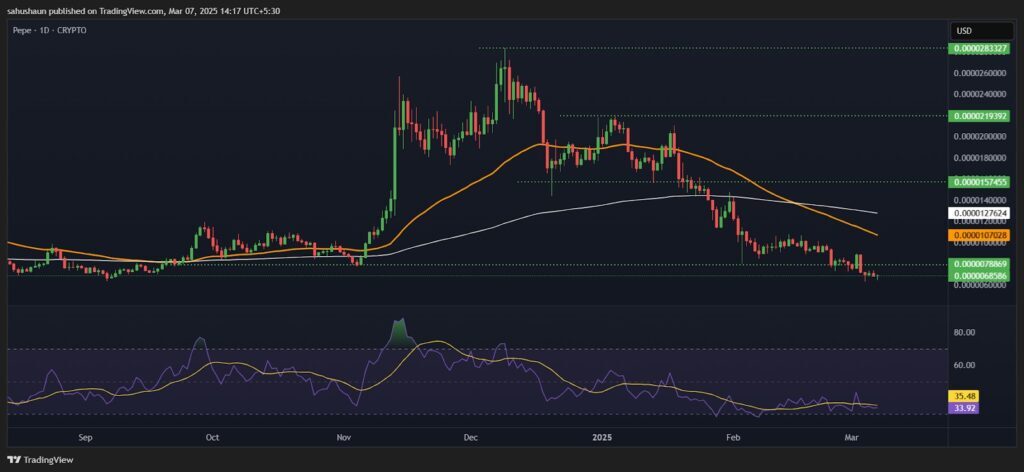The image size is (1024, 472).
Task: Click the Dec label on time axis
Action: pos(471,438)
